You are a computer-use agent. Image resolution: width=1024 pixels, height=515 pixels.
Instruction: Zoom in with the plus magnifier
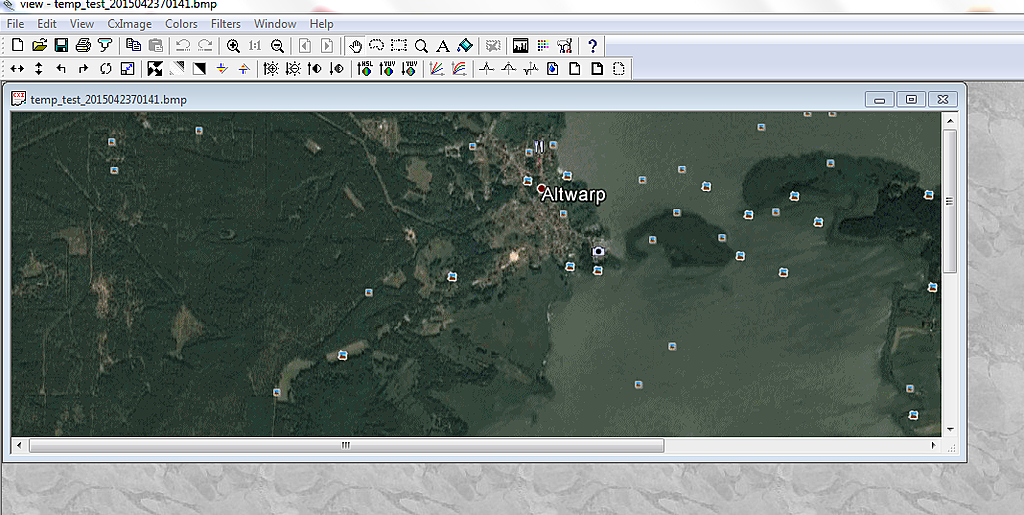click(x=233, y=46)
